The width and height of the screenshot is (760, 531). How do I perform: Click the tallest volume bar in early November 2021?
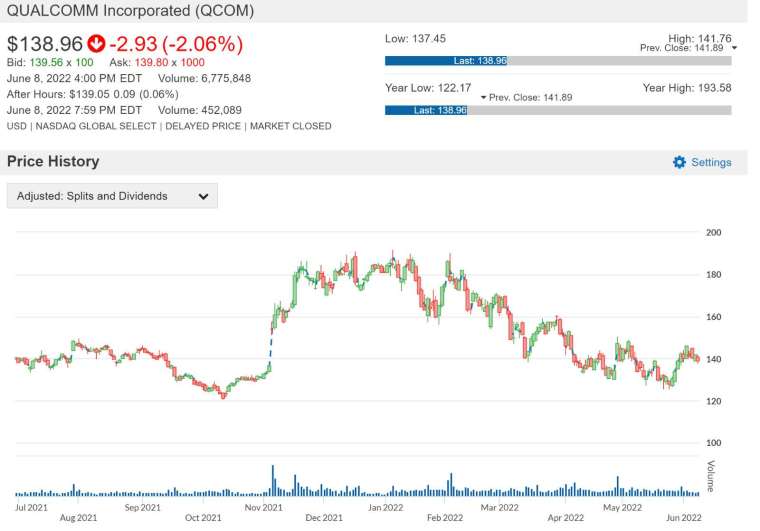click(272, 481)
